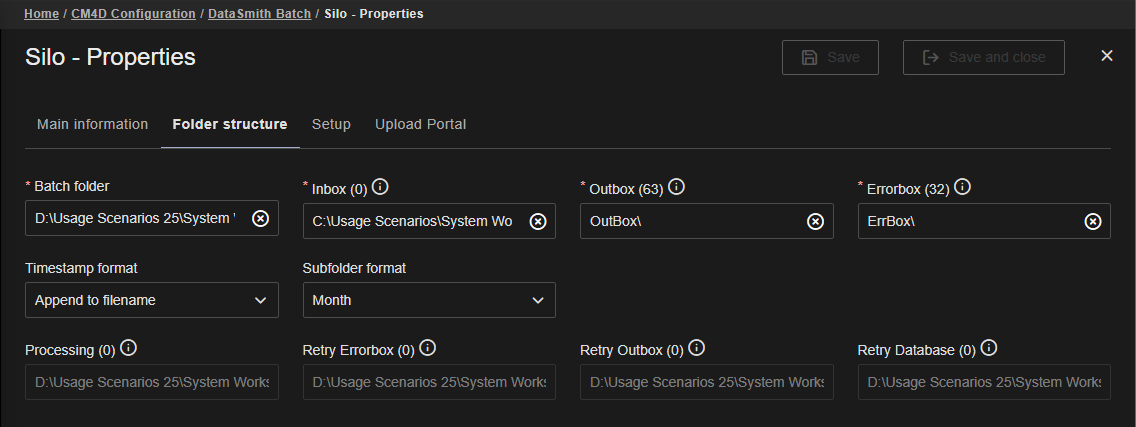The height and width of the screenshot is (427, 1136).
Task: Click info icon beside Retry Database
Action: [989, 349]
